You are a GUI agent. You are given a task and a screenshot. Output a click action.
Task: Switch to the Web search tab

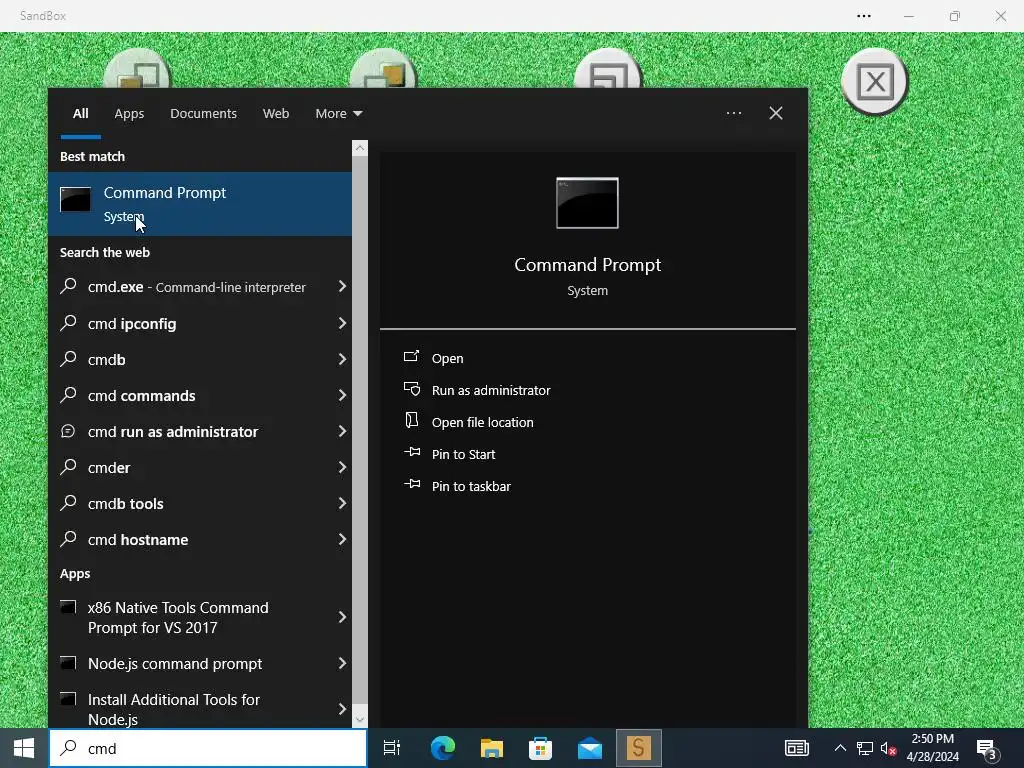[x=276, y=114]
